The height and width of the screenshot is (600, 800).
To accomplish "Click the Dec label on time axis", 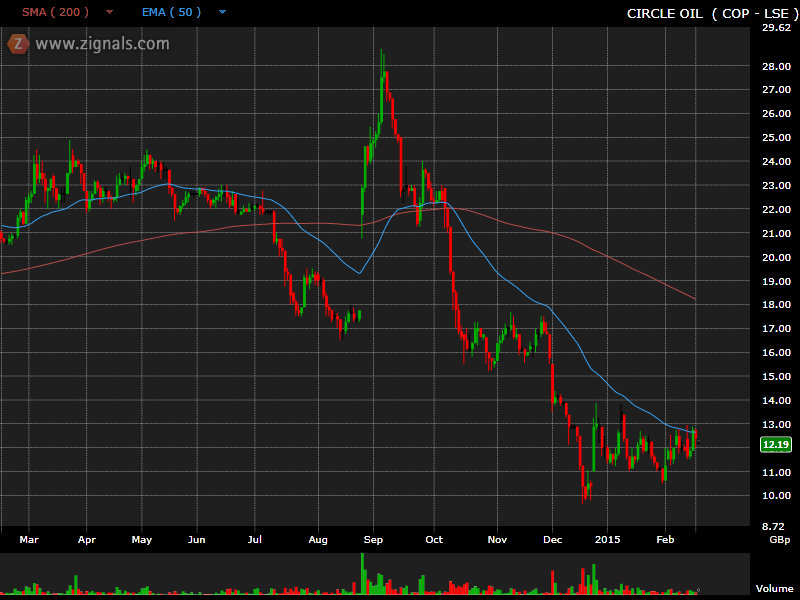I will (x=553, y=539).
